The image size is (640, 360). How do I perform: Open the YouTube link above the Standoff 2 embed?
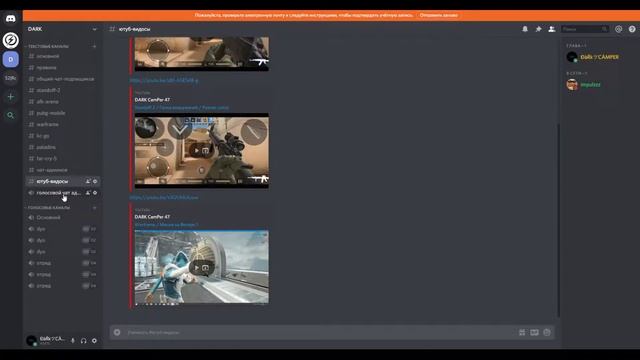164,80
